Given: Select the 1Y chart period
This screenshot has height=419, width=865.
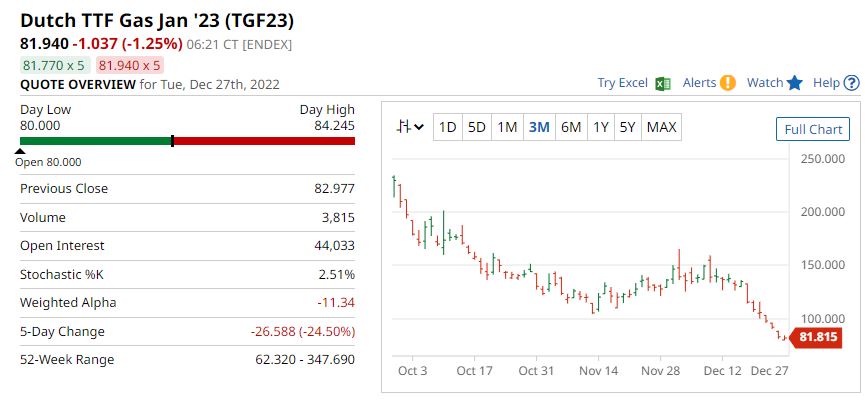Looking at the screenshot, I should [601, 127].
